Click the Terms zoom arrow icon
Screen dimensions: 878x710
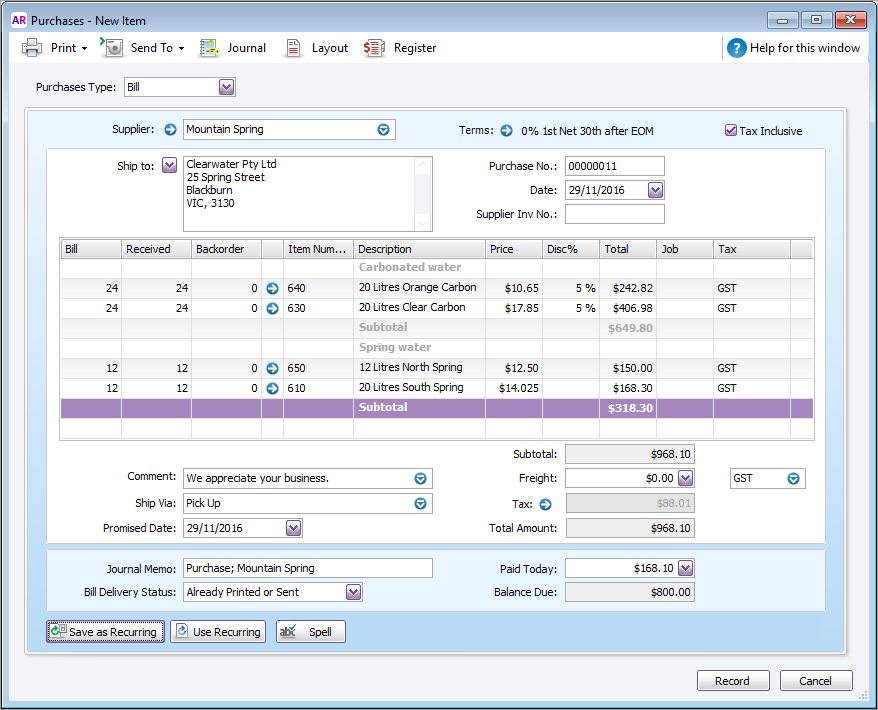tap(506, 130)
